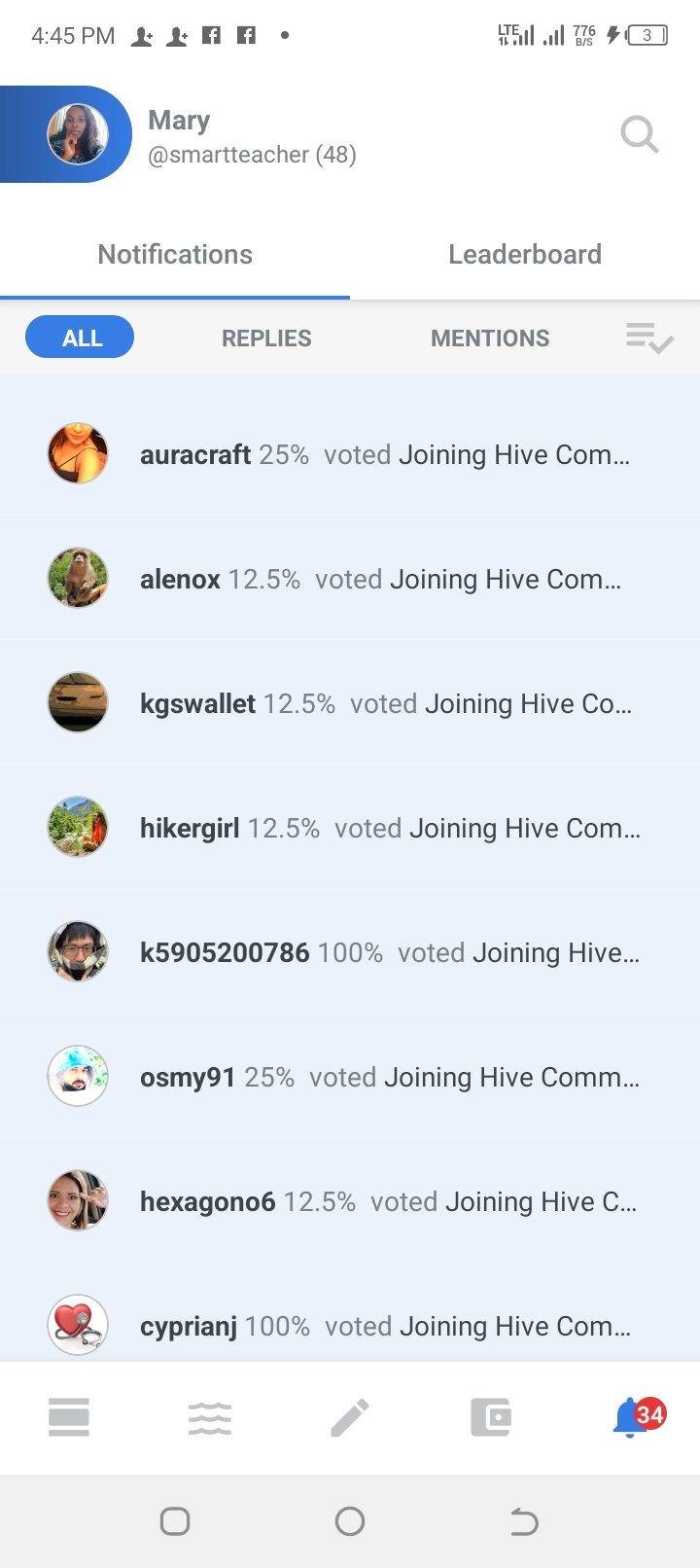
Task: Open auracraft's vote notification
Action: [x=350, y=453]
